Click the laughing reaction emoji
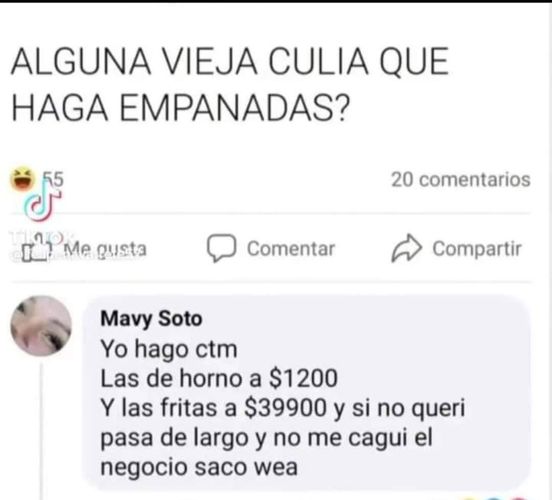The width and height of the screenshot is (552, 500). [23, 177]
